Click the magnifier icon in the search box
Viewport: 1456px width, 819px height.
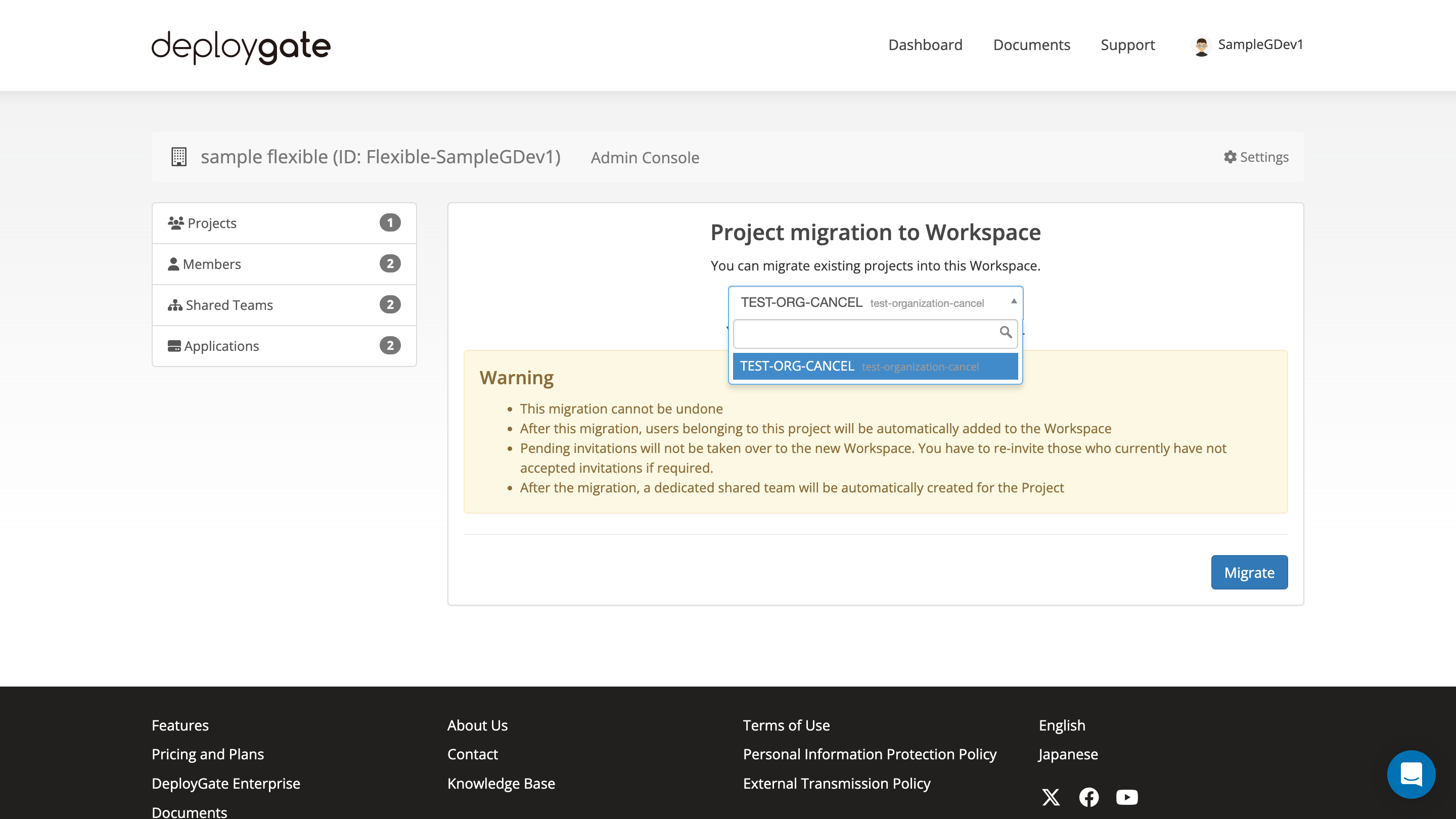[1006, 333]
